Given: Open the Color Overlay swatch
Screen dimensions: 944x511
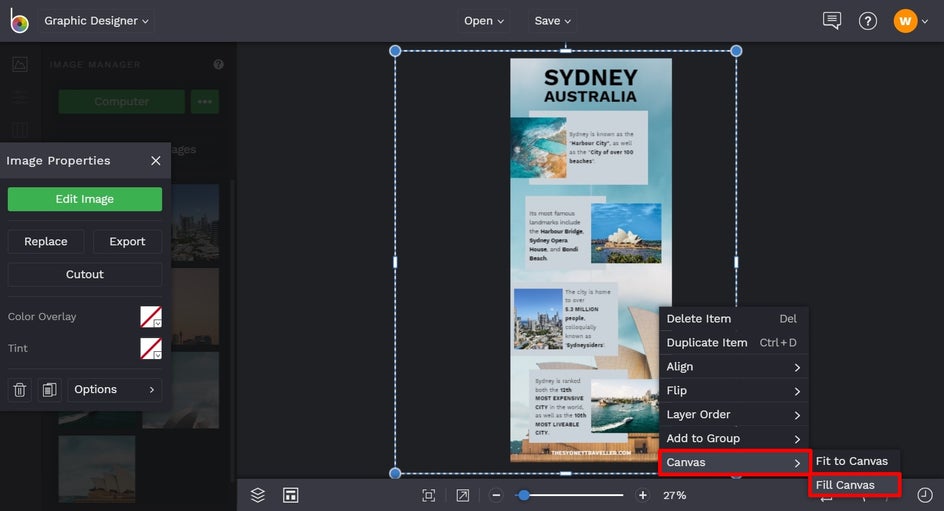Looking at the screenshot, I should (x=151, y=317).
